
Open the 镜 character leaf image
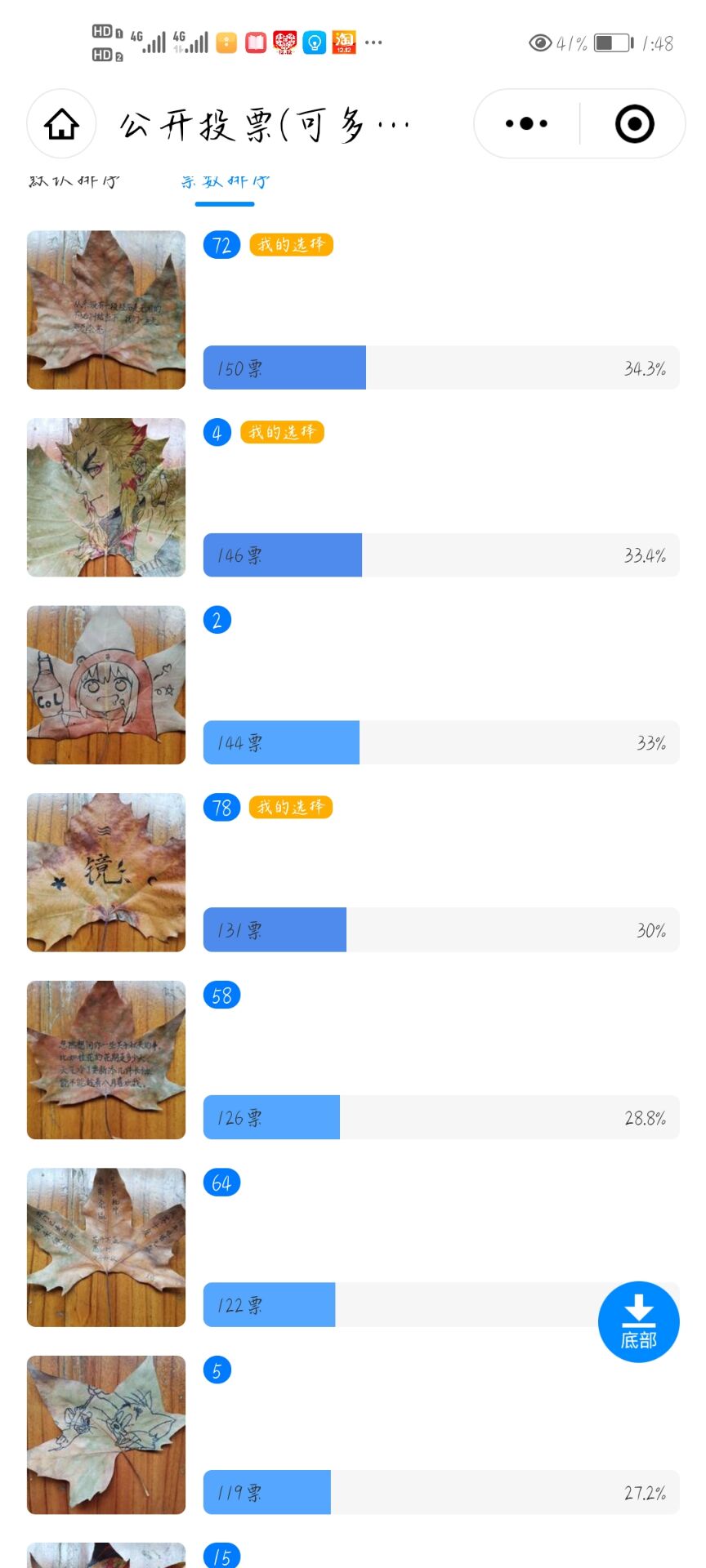(x=106, y=872)
